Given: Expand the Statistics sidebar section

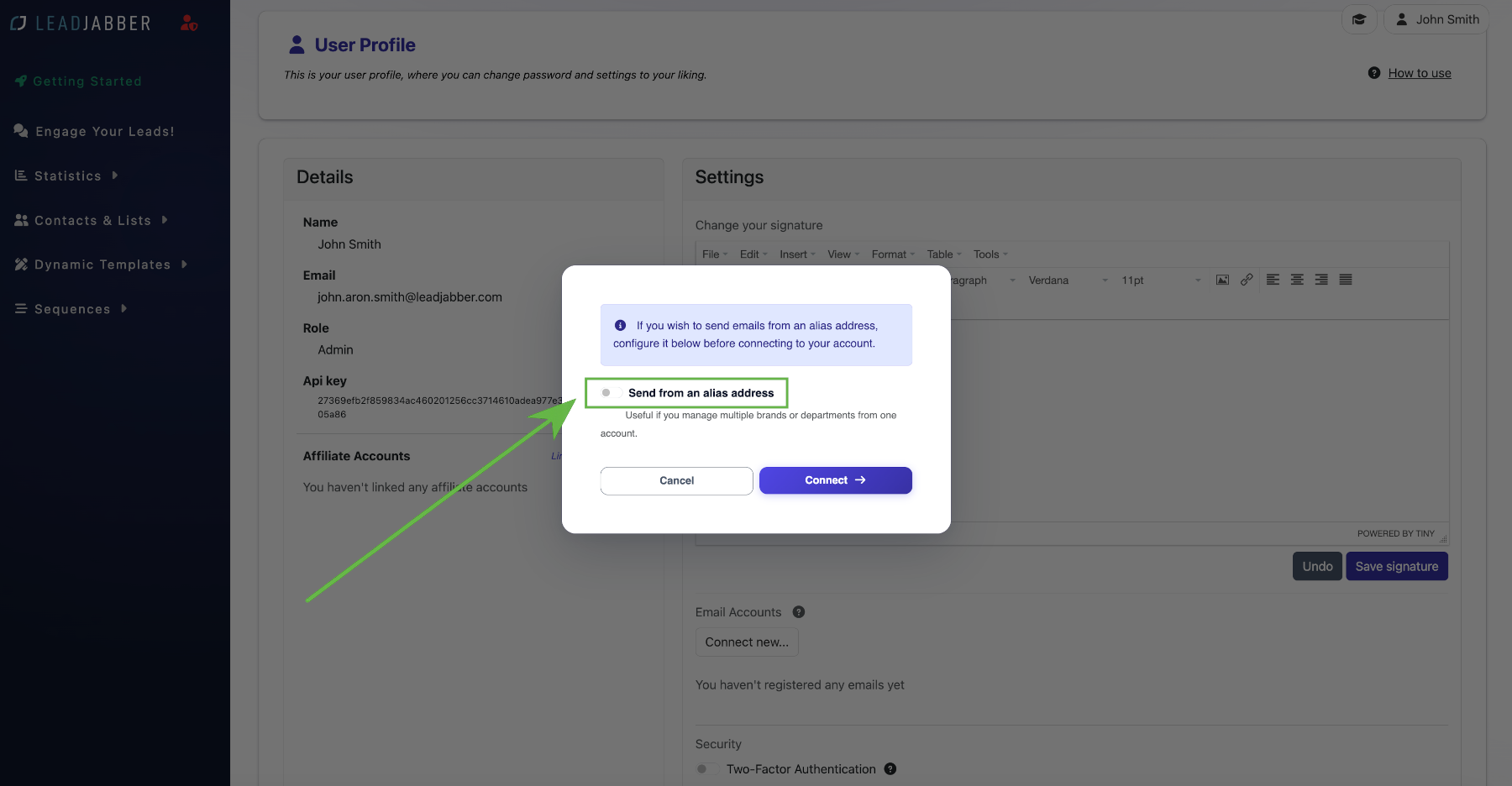Looking at the screenshot, I should click(67, 176).
